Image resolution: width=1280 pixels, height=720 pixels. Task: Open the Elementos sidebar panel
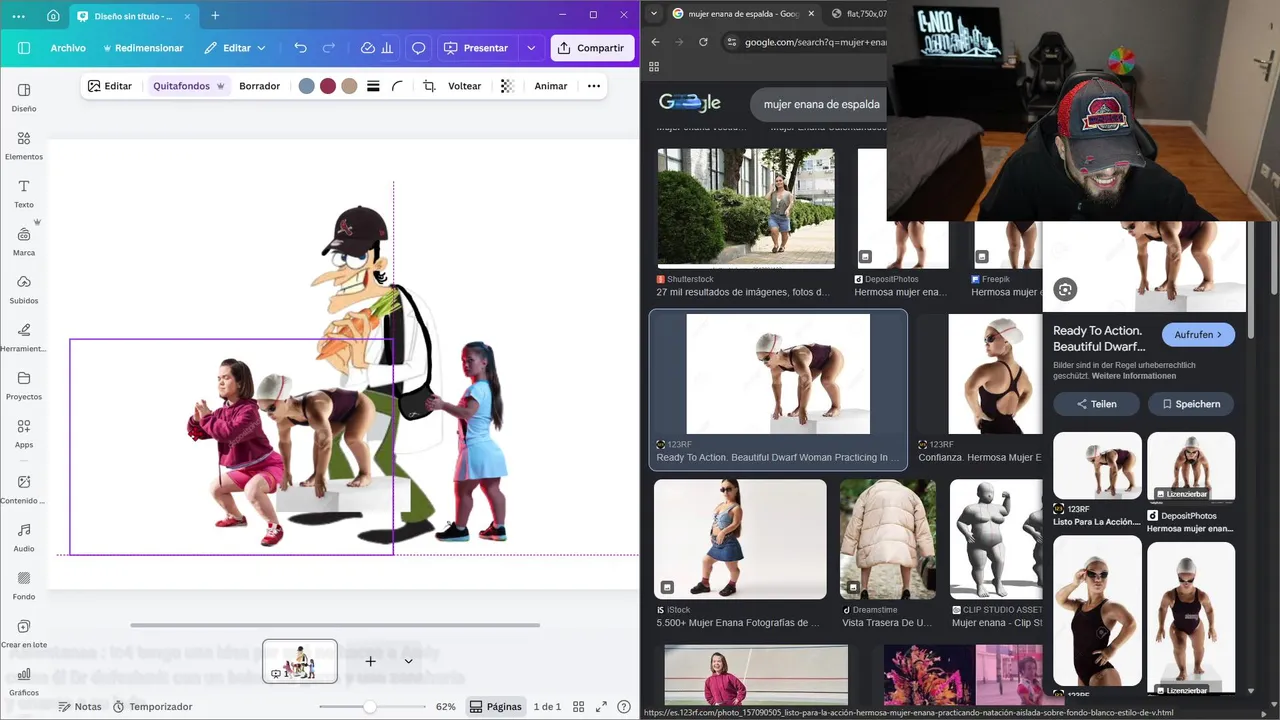[24, 145]
